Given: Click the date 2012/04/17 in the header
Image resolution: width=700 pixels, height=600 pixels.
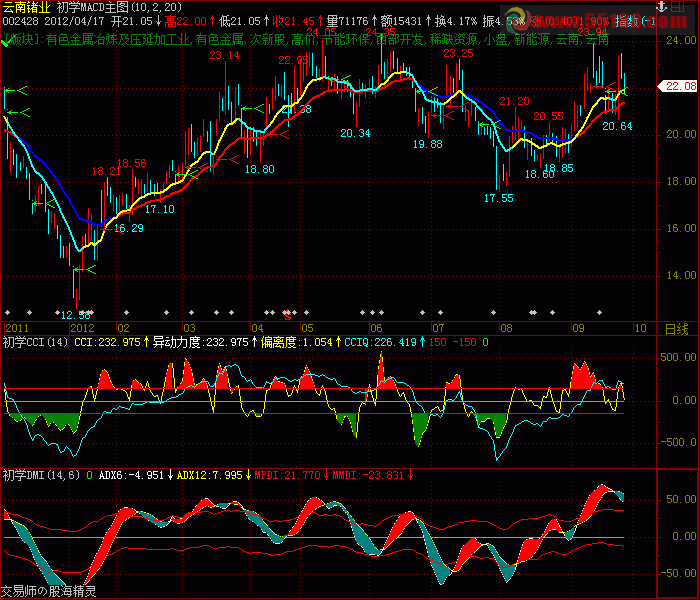Looking at the screenshot, I should (74, 21).
